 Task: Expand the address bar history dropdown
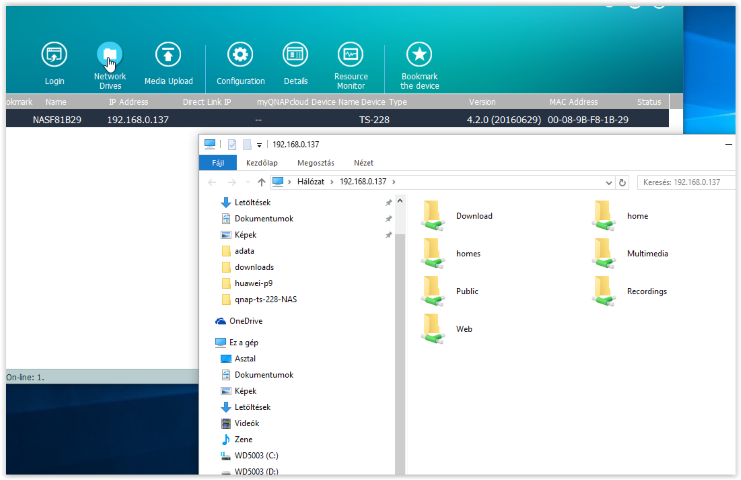coord(608,182)
